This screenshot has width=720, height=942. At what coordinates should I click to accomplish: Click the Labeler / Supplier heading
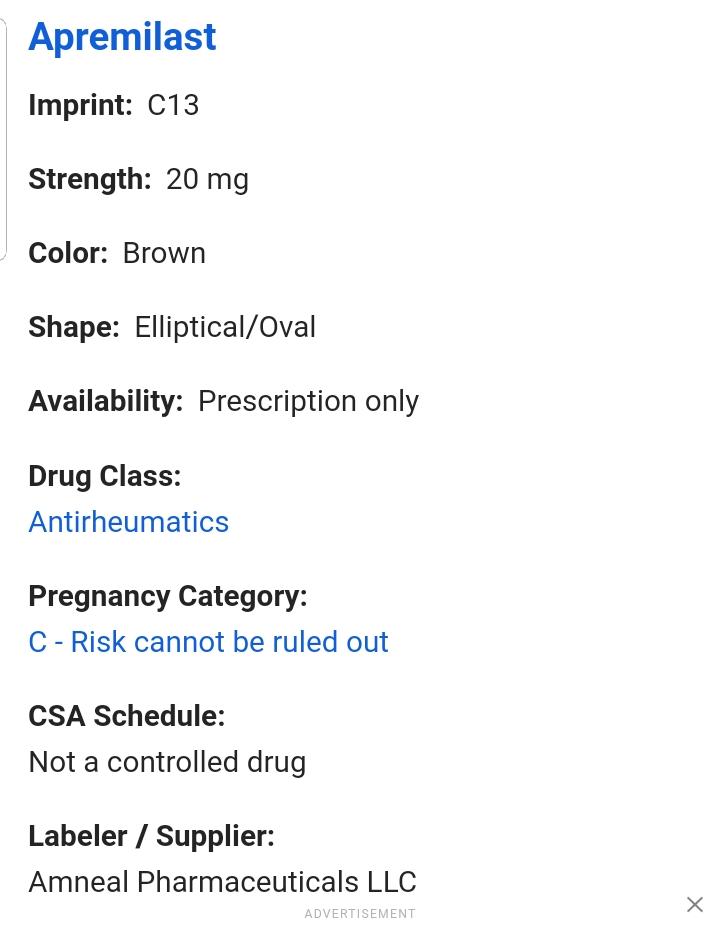[x=151, y=836]
